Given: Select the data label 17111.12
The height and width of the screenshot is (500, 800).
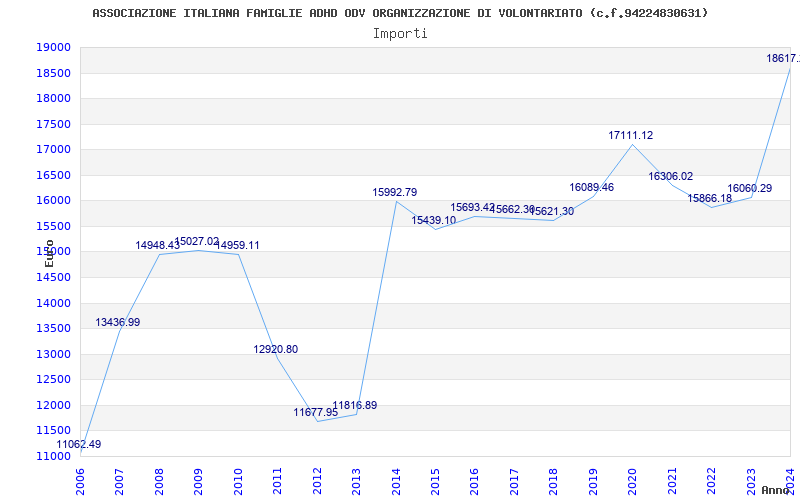Looking at the screenshot, I should click(x=630, y=136).
